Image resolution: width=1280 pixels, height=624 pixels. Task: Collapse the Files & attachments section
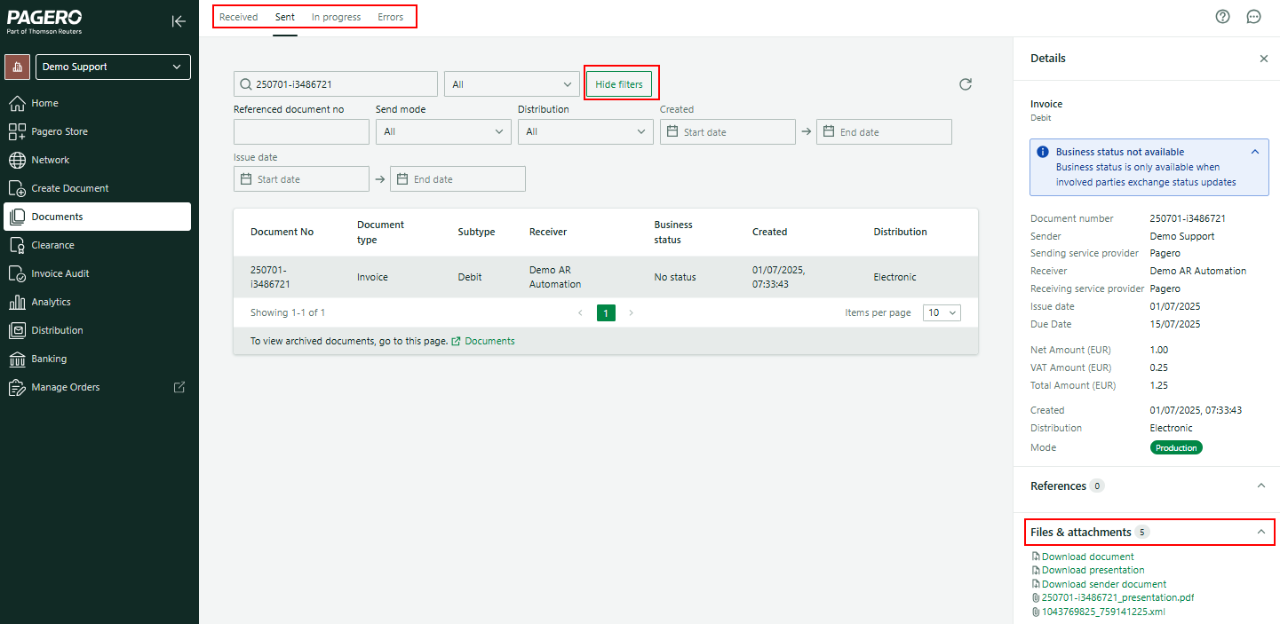[x=1262, y=531]
